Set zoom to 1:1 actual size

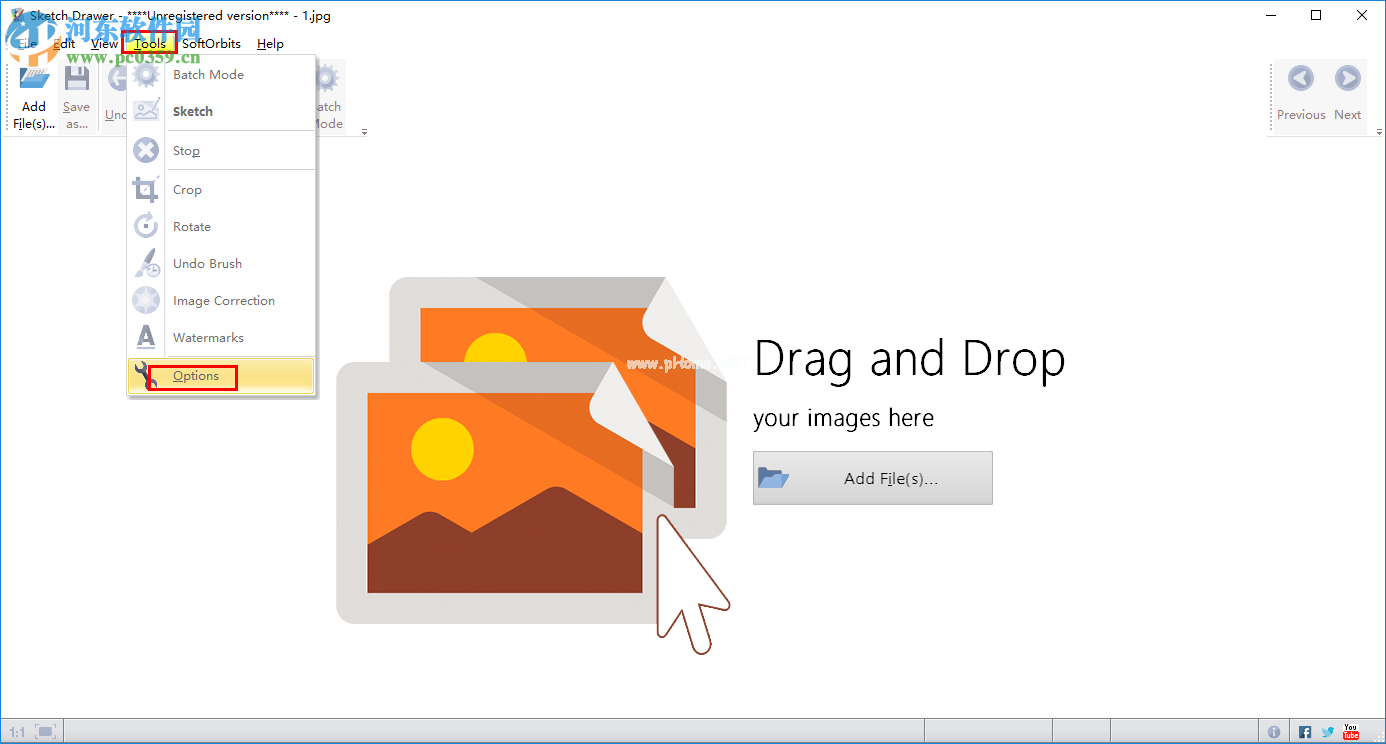pyautogui.click(x=17, y=732)
